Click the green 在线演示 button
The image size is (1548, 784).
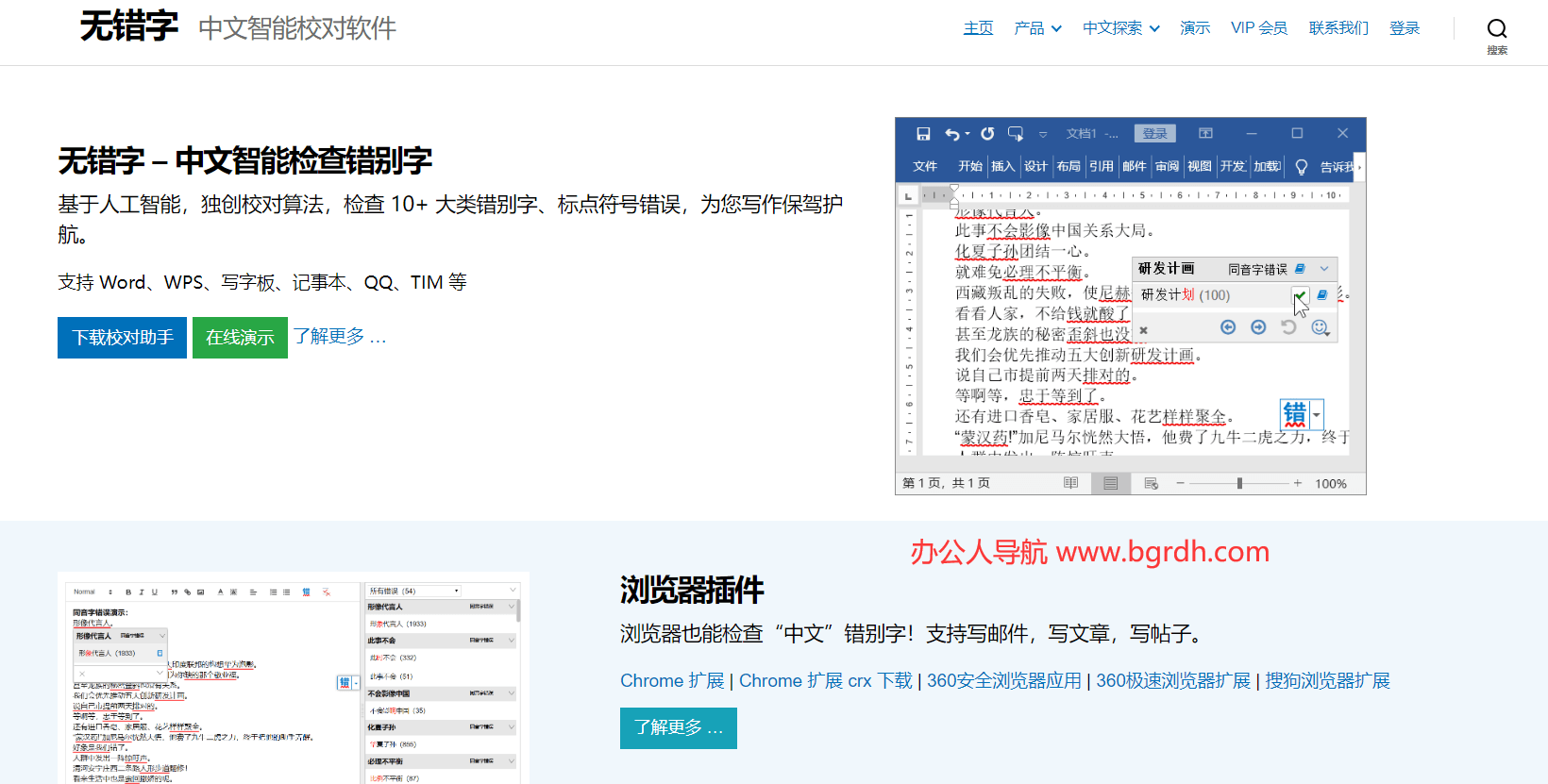[x=240, y=338]
